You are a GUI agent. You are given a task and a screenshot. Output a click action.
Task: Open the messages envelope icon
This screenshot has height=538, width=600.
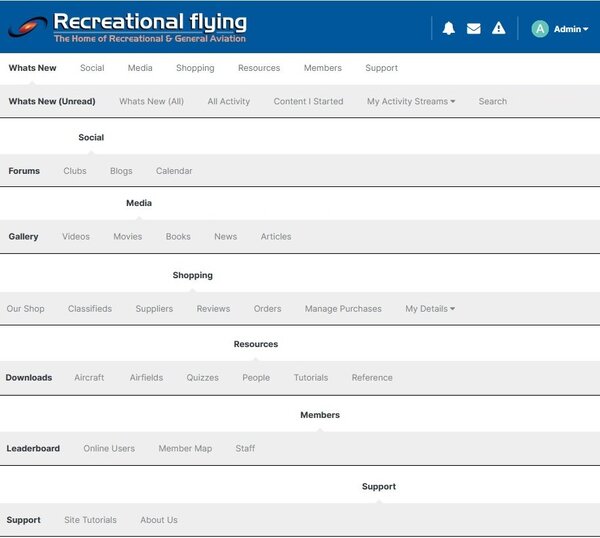click(473, 29)
